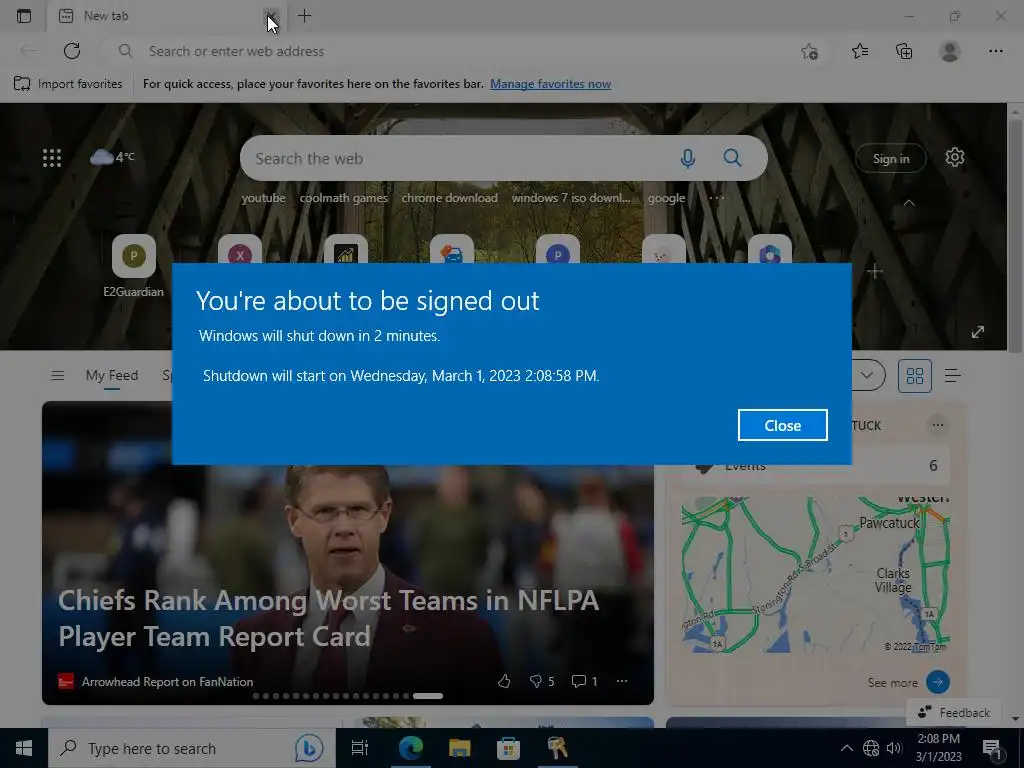The height and width of the screenshot is (768, 1024).
Task: Open comments on the Chiefs article
Action: point(584,681)
